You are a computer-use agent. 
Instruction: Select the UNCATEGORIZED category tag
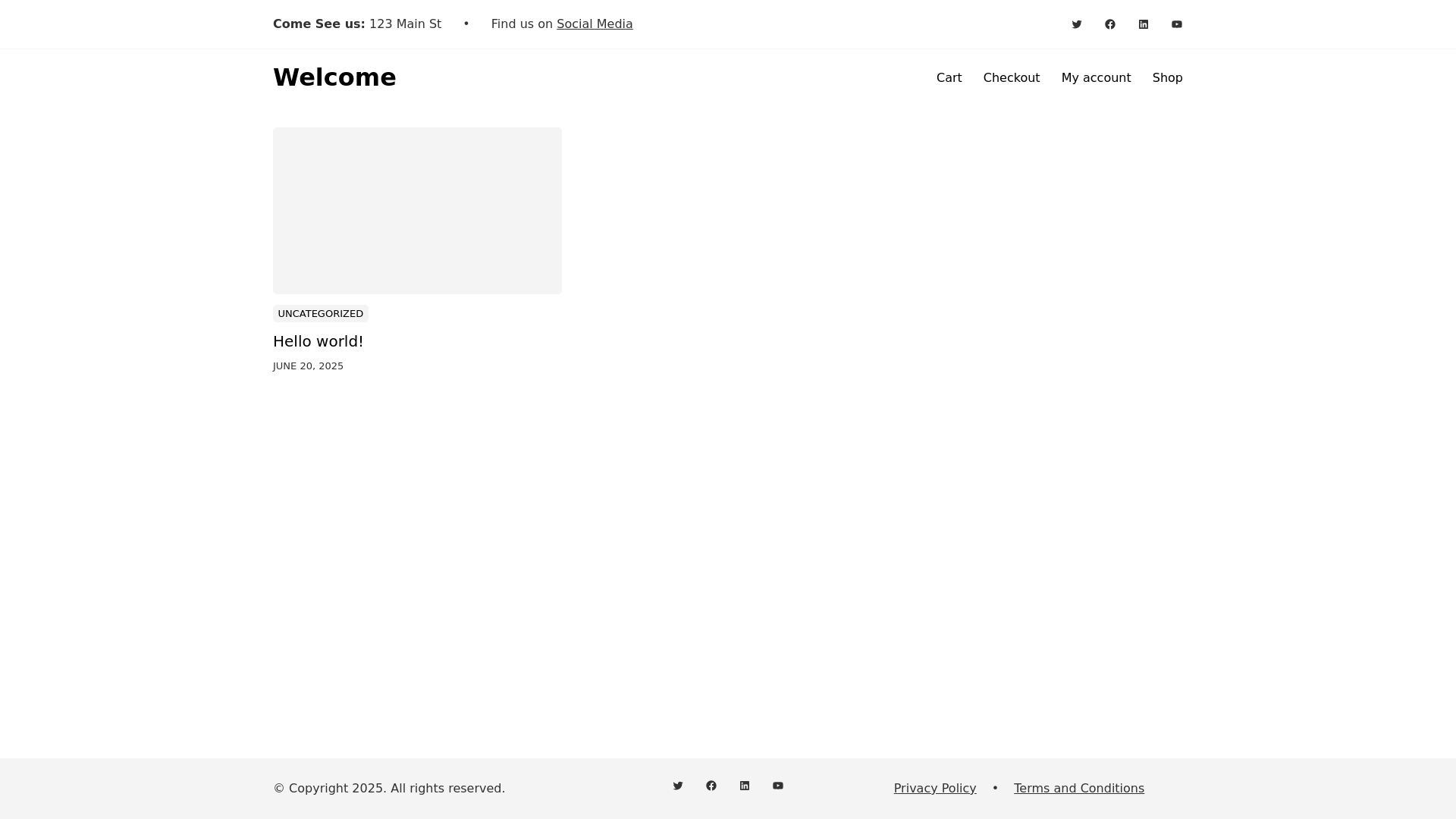point(321,314)
